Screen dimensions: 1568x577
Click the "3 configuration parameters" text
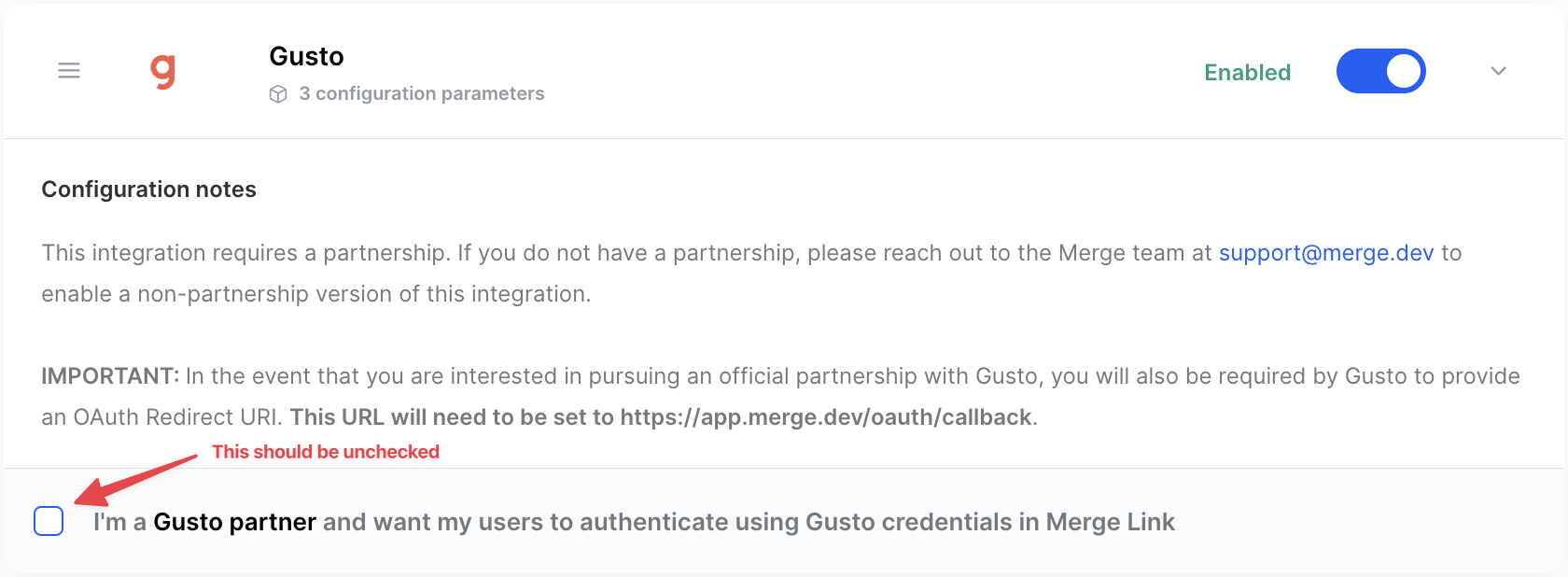421,94
